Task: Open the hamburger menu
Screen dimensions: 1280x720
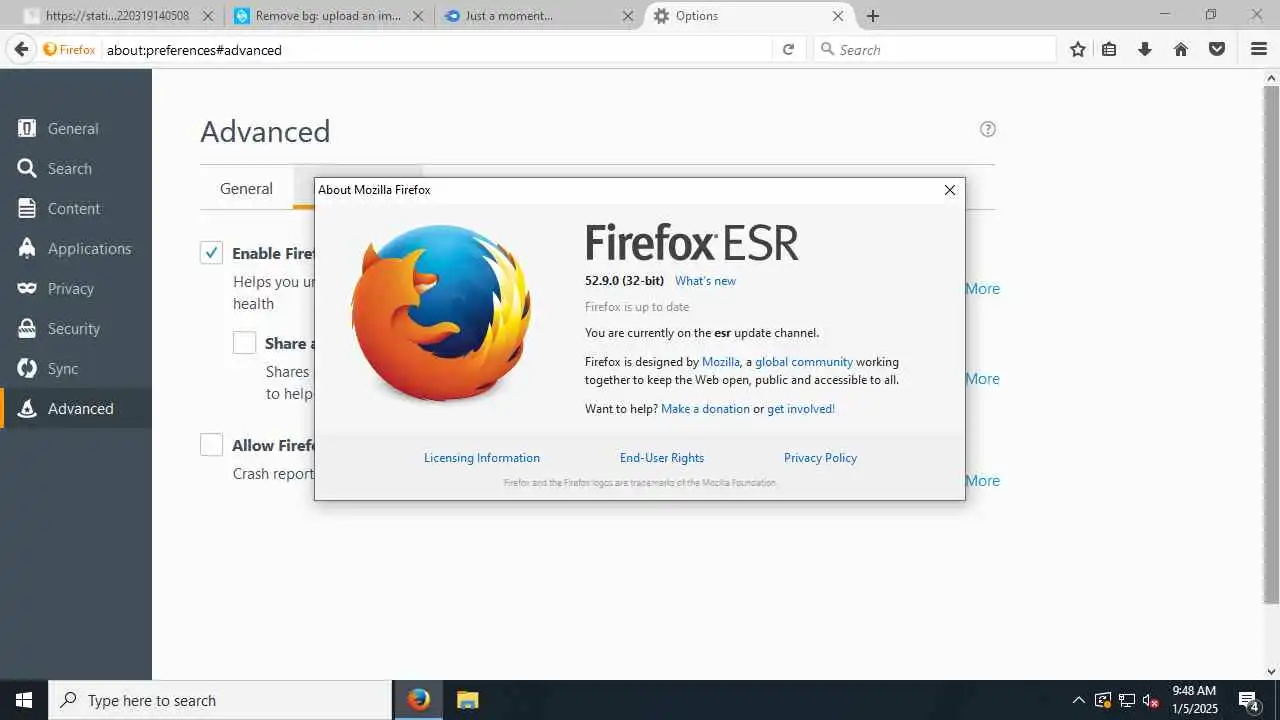Action: (1259, 49)
